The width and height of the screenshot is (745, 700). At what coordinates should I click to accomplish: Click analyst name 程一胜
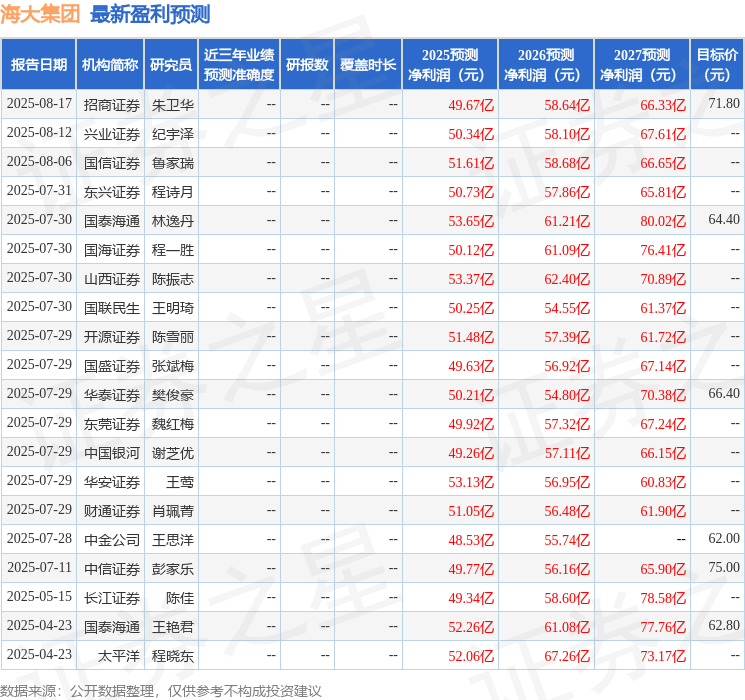tap(172, 250)
